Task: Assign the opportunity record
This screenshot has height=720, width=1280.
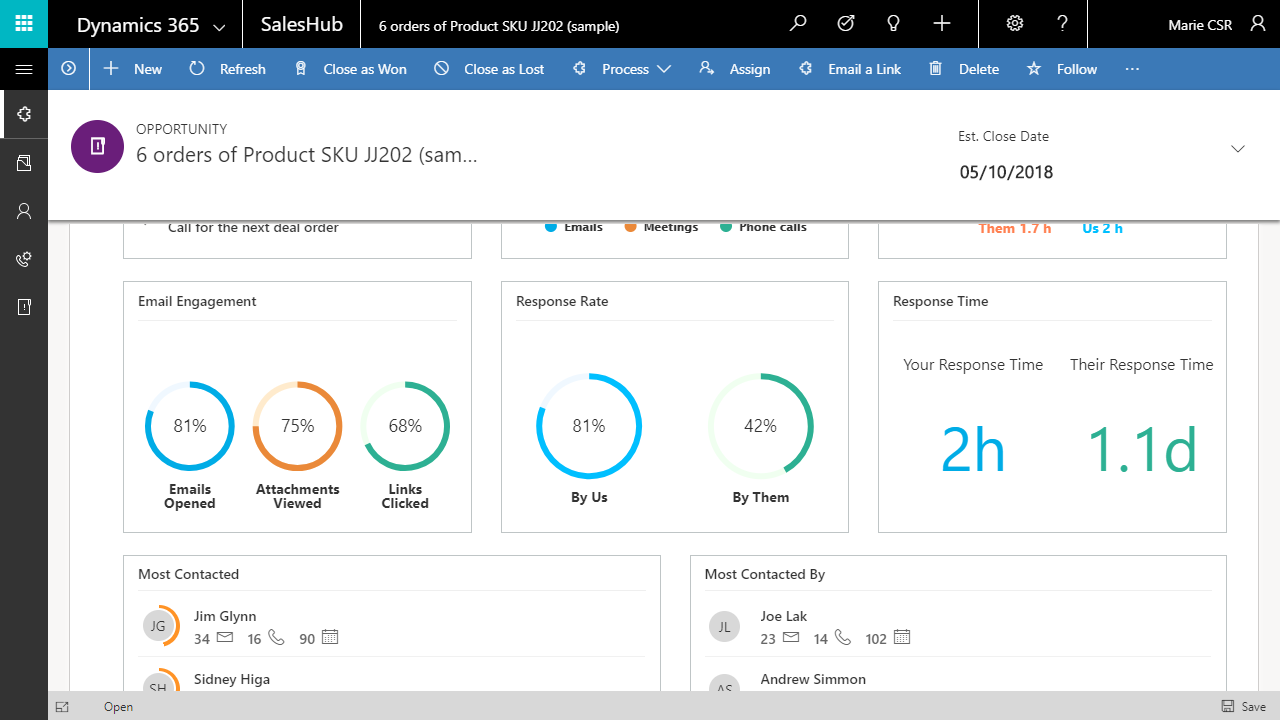Action: pyautogui.click(x=735, y=69)
